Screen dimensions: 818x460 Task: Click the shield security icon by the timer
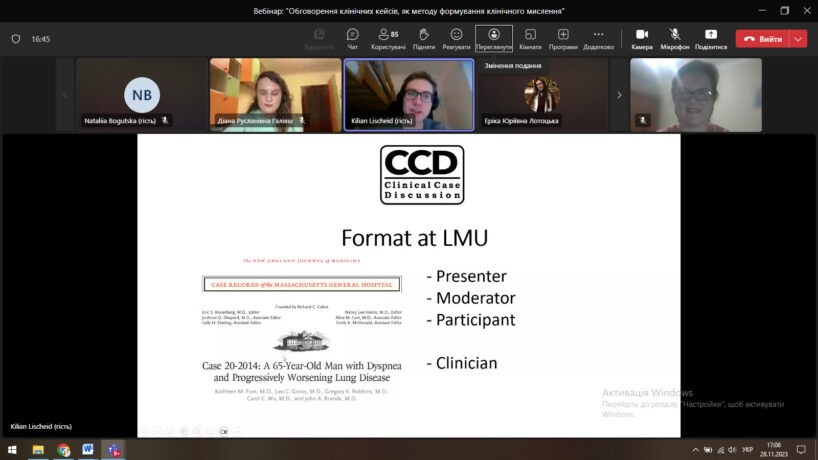click(x=16, y=39)
